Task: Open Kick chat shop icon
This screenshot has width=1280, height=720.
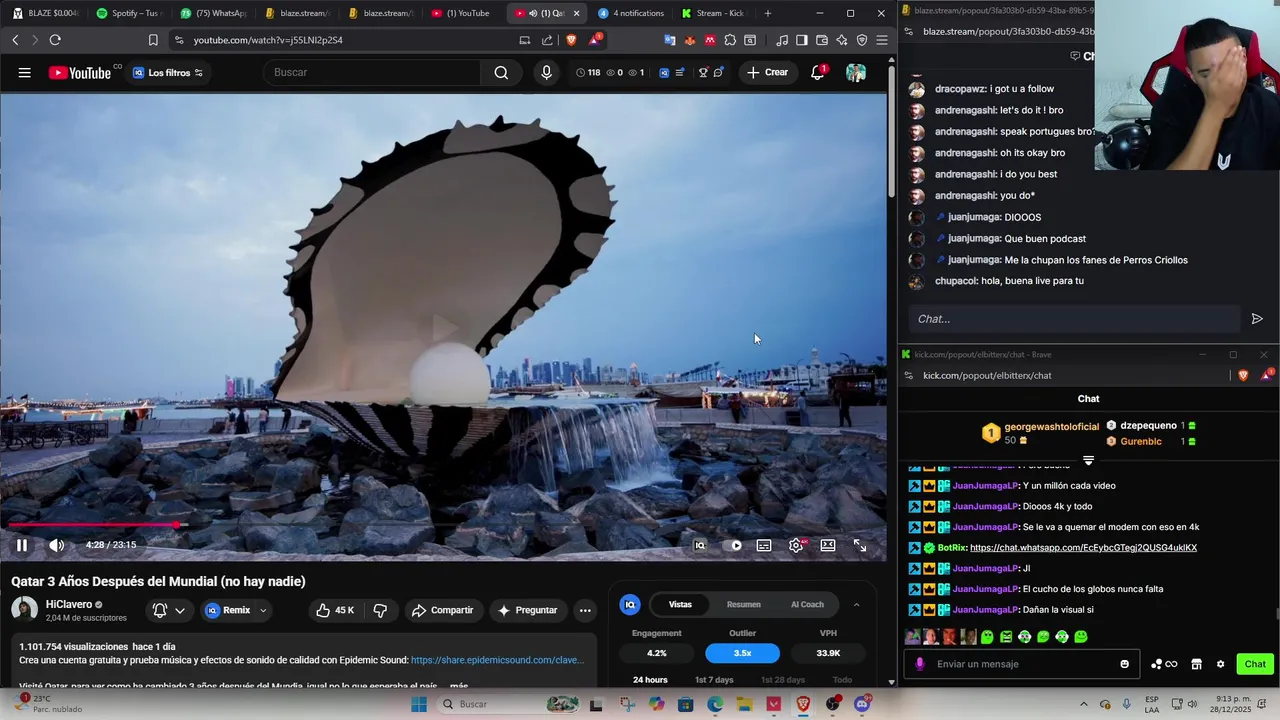Action: [x=1196, y=664]
